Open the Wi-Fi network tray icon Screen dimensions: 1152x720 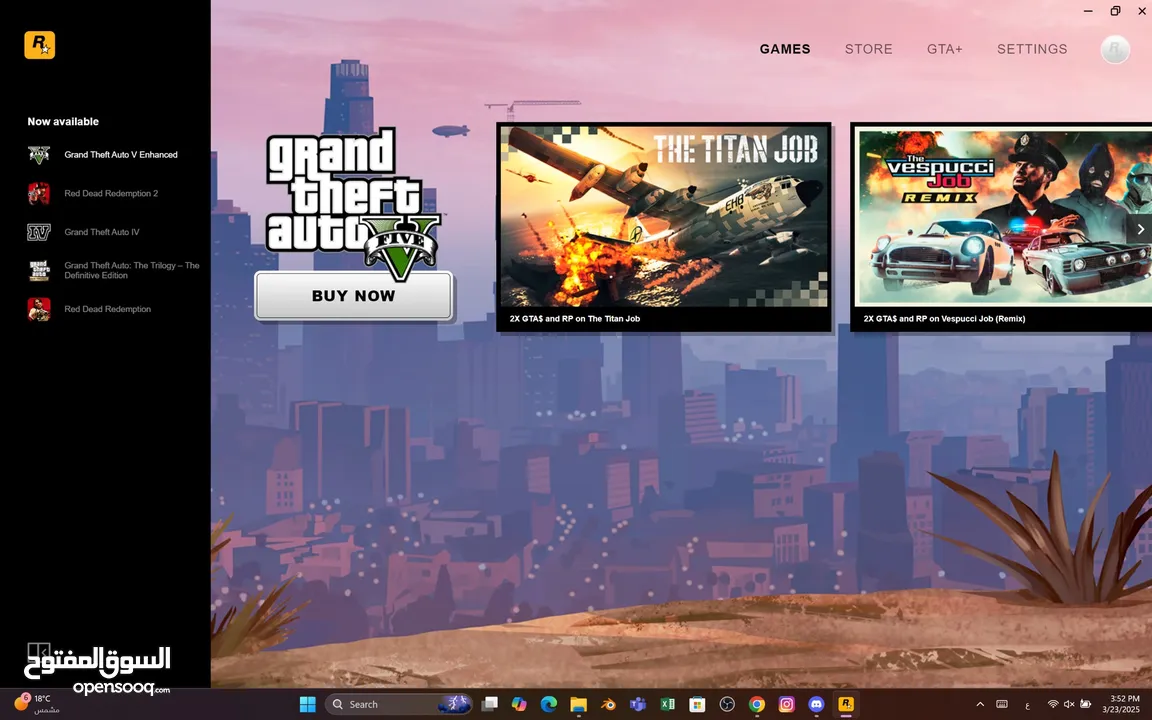click(1053, 705)
